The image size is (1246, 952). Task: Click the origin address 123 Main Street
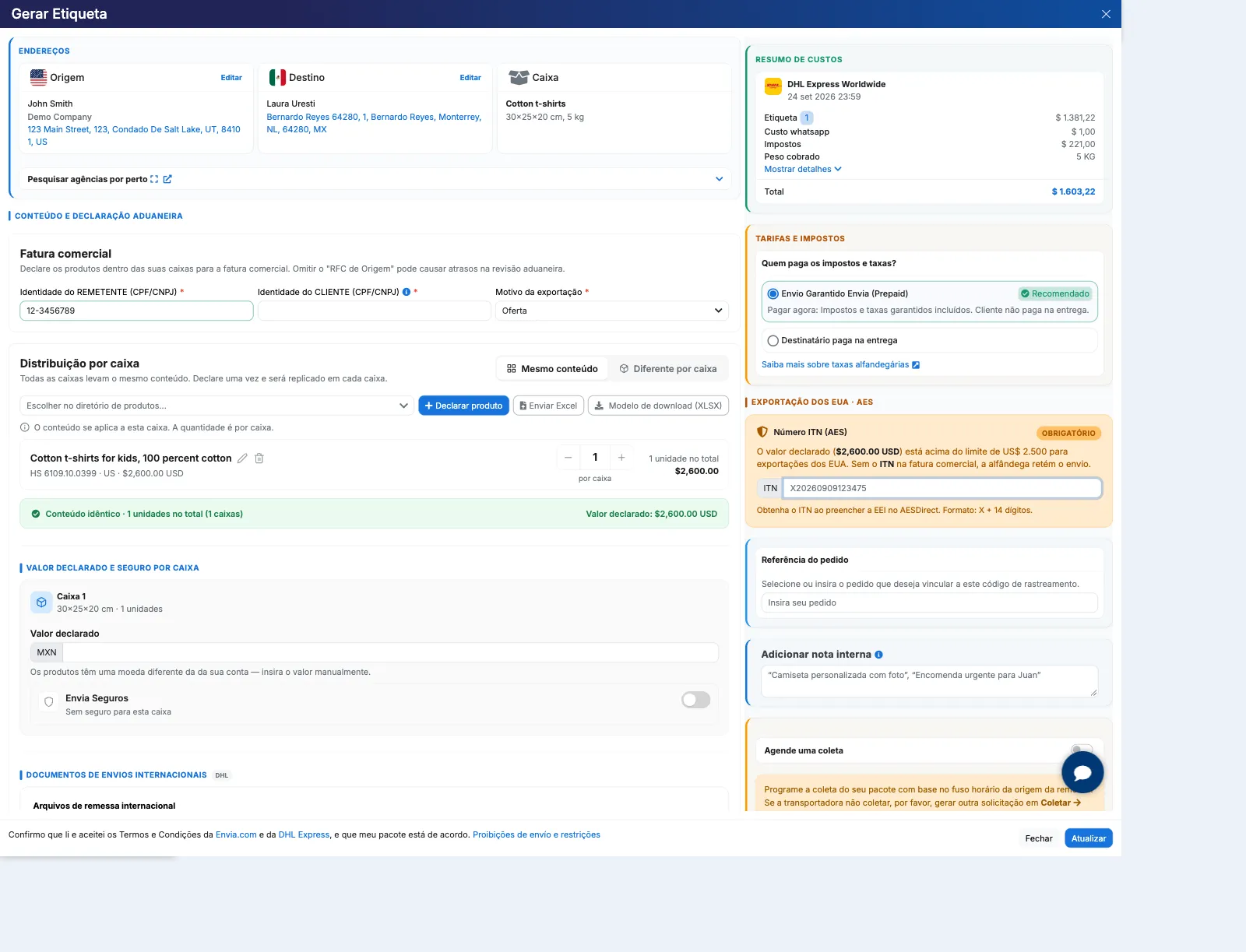coord(134,135)
